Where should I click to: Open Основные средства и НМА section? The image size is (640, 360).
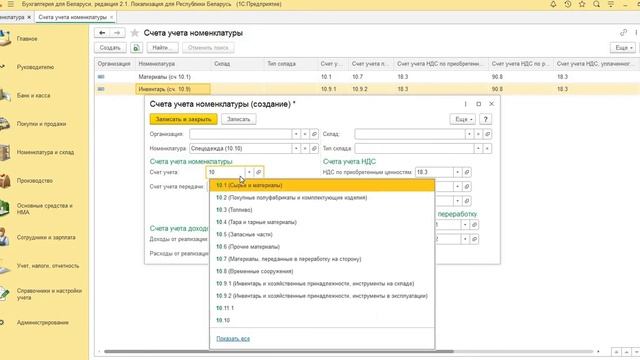click(44, 209)
